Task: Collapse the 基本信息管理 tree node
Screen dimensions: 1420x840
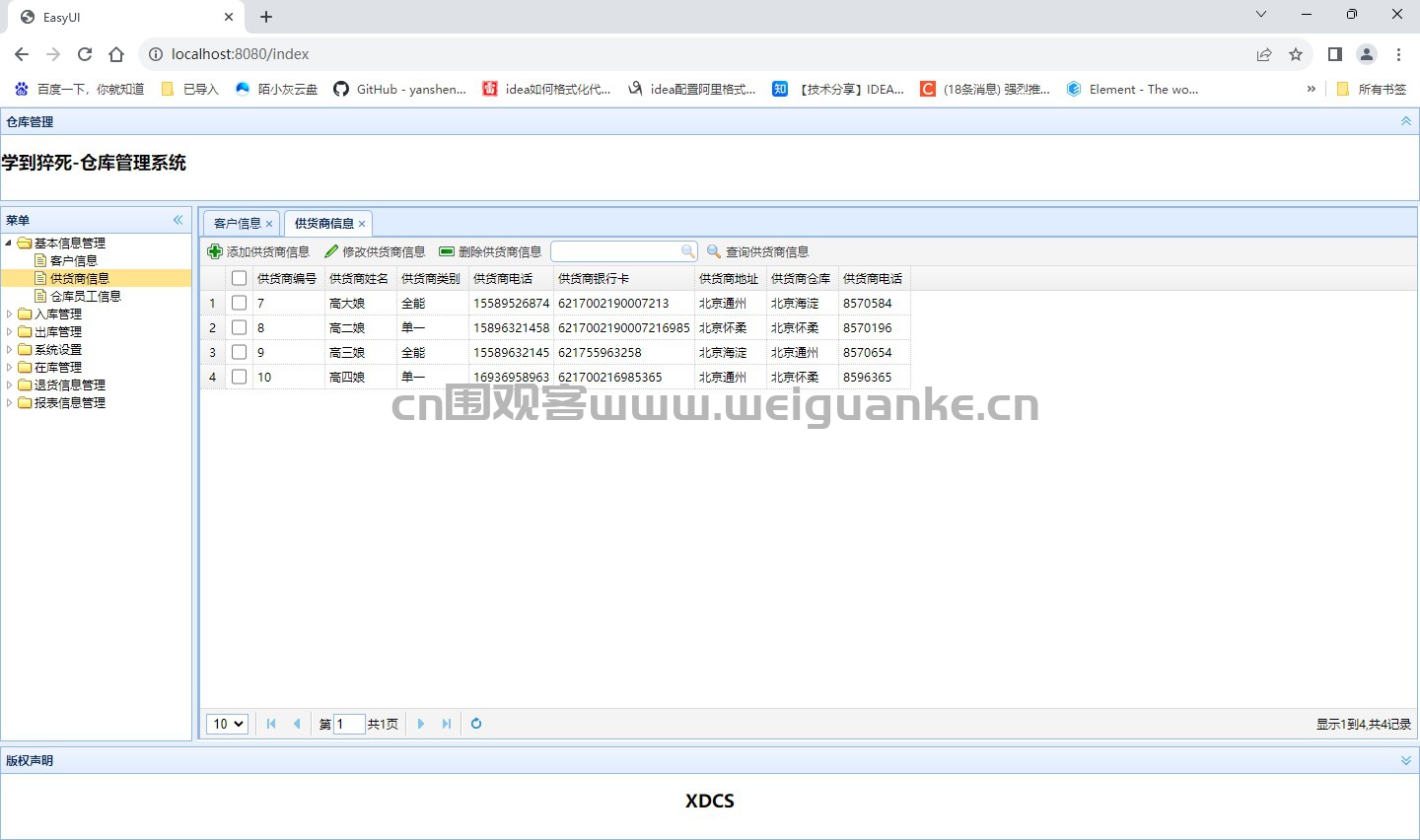Action: point(9,243)
